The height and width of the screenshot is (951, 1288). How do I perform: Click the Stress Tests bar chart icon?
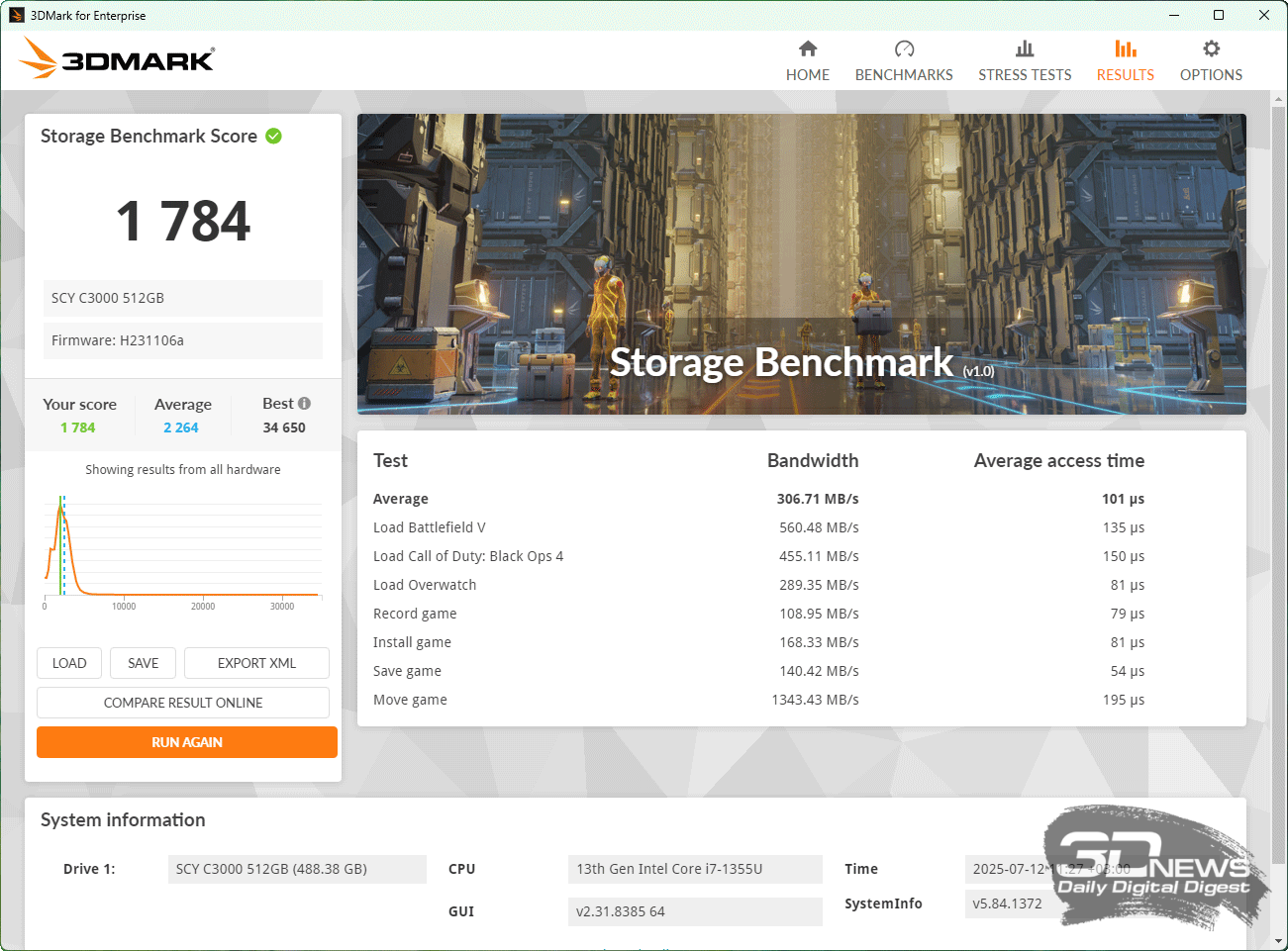pos(1025,48)
